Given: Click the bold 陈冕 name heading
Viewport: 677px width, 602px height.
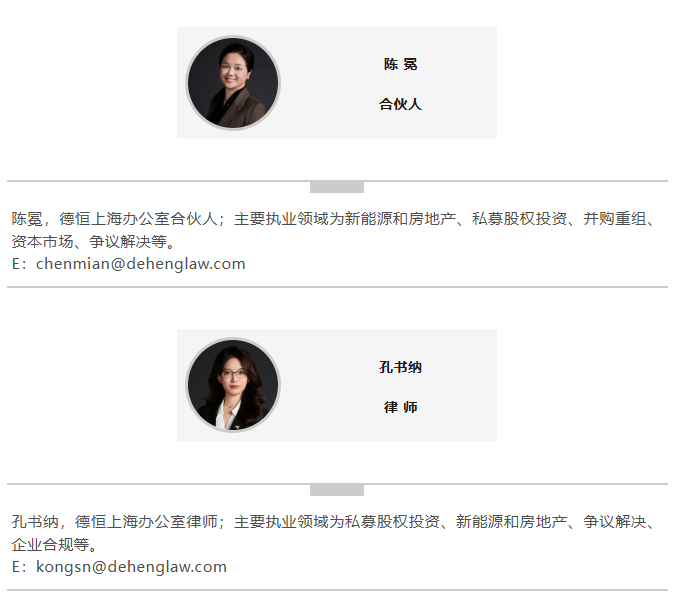Looking at the screenshot, I should tap(401, 64).
